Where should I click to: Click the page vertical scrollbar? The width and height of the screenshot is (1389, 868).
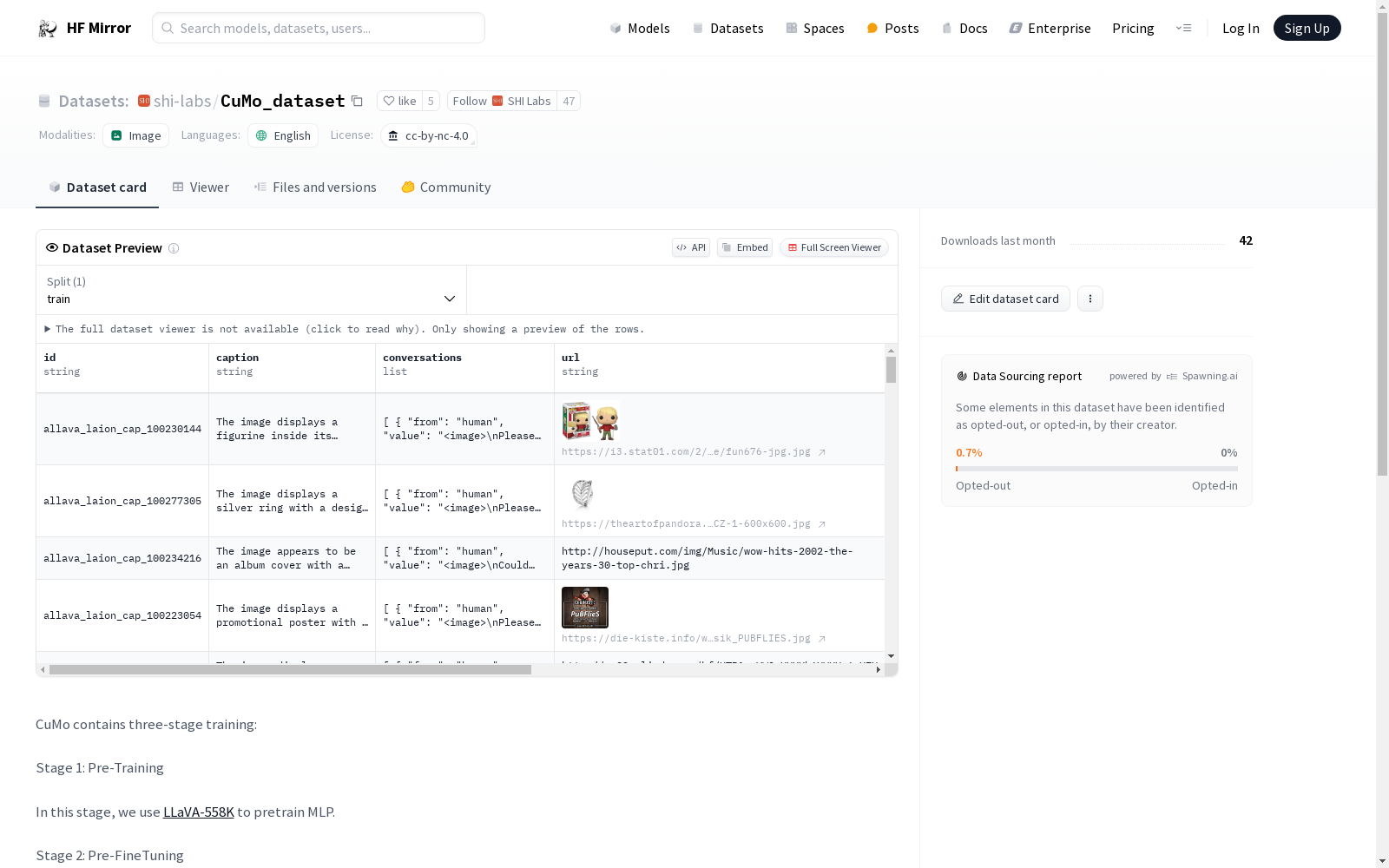pyautogui.click(x=1382, y=244)
